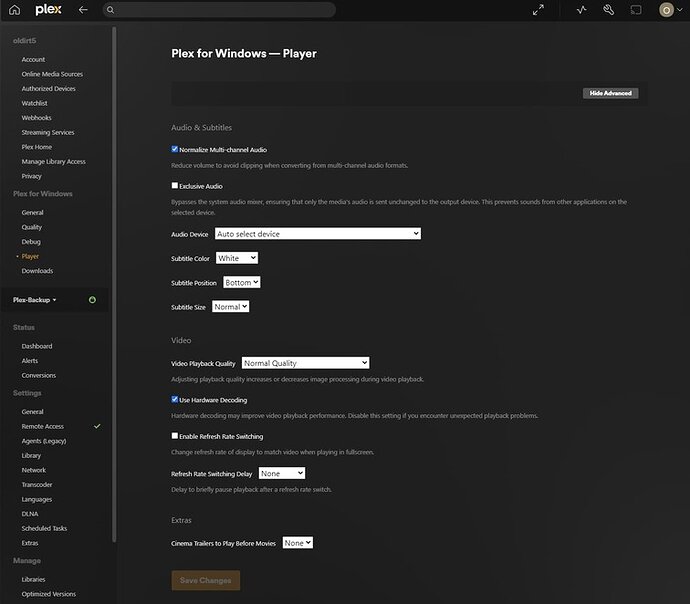The image size is (690, 604).
Task: Open Scheduled Tasks in sidebar
Action: 44,528
